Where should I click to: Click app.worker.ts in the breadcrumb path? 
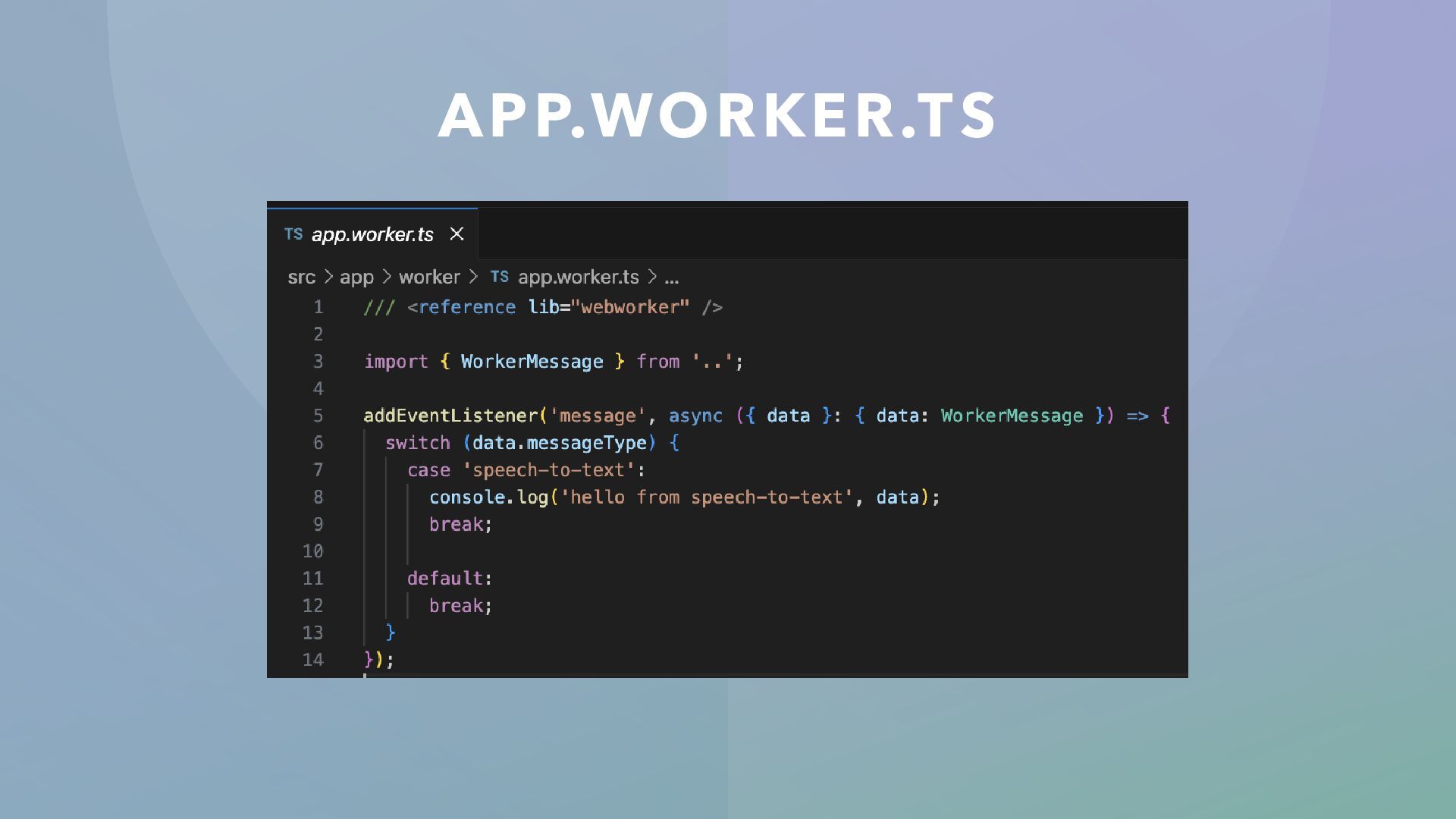(578, 278)
